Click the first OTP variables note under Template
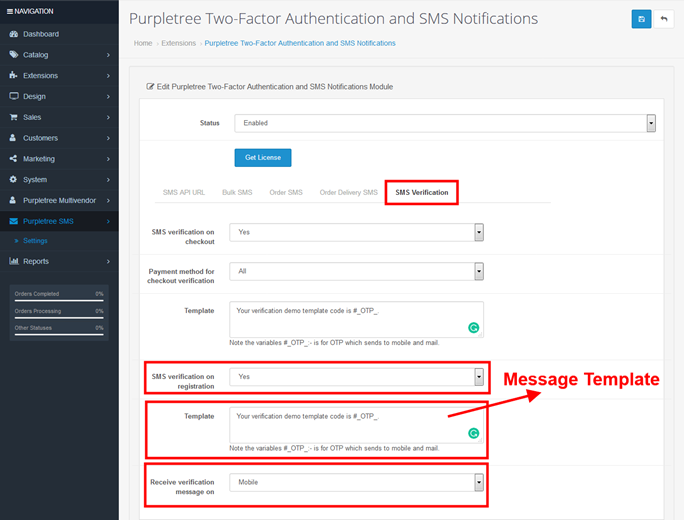 pos(334,343)
